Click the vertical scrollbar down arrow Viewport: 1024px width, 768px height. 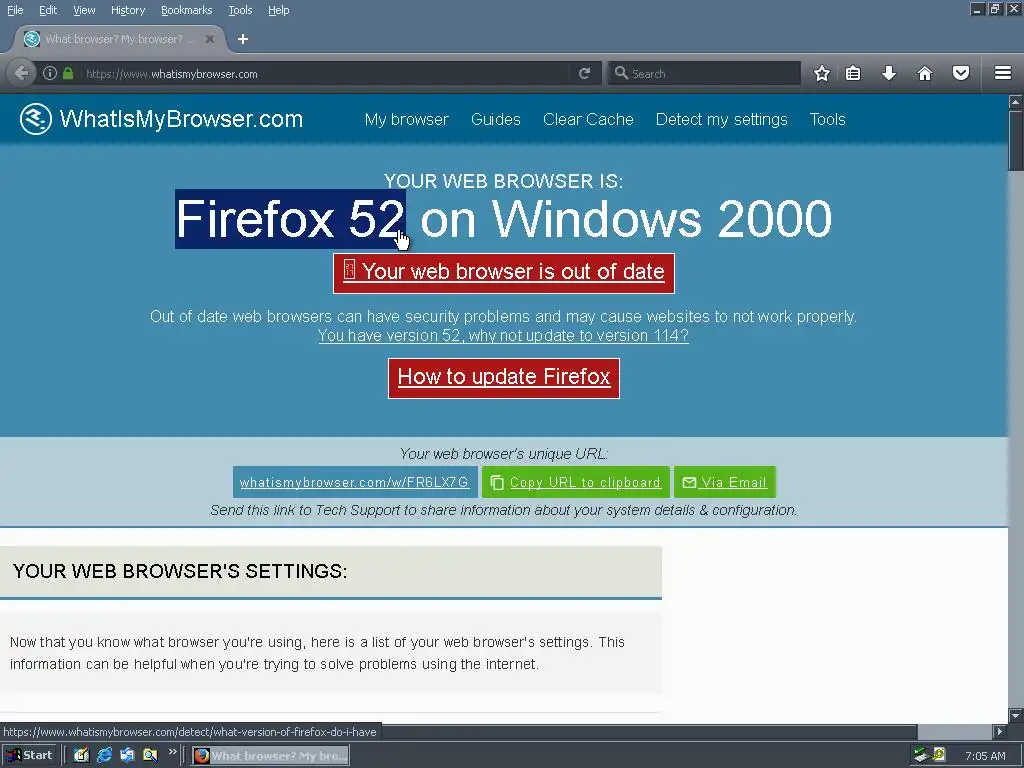(x=1016, y=716)
